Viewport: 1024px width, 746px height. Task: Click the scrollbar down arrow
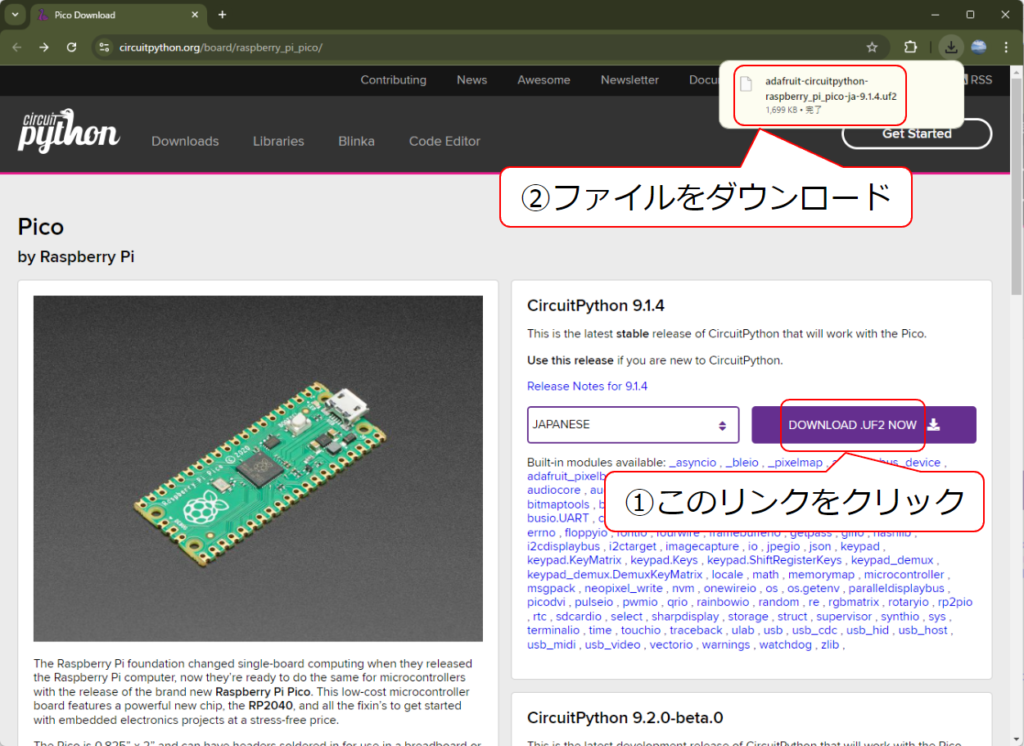(x=1017, y=739)
